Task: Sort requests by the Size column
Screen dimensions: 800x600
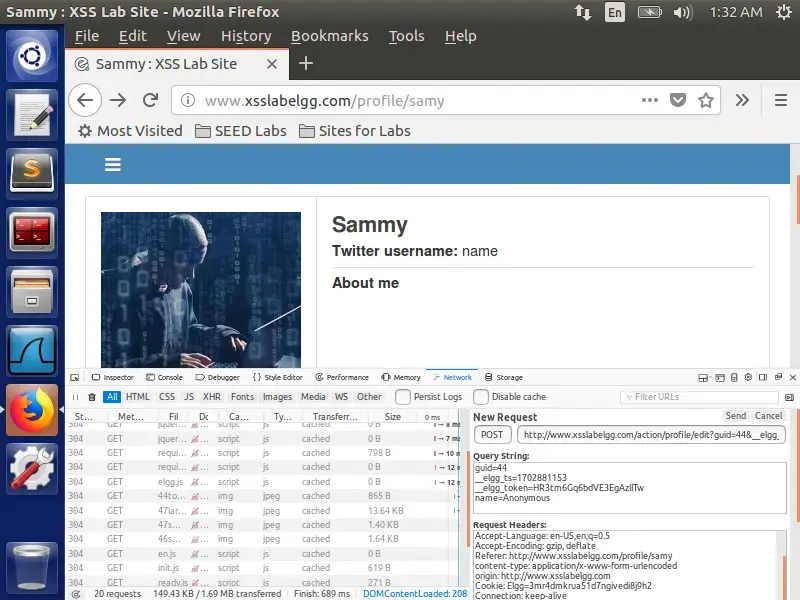Action: (392, 417)
